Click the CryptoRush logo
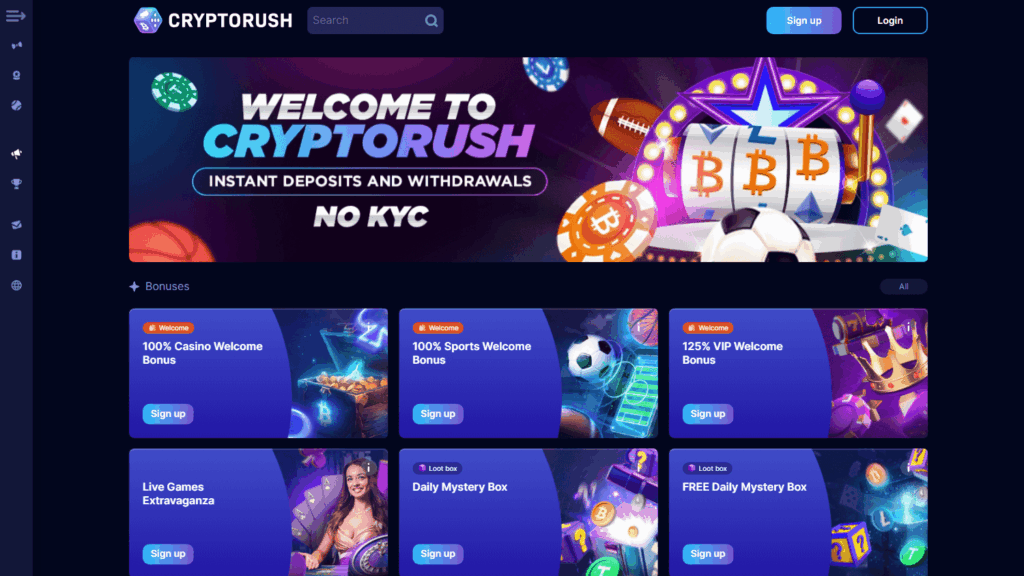Viewport: 1024px width, 576px height. coord(213,20)
